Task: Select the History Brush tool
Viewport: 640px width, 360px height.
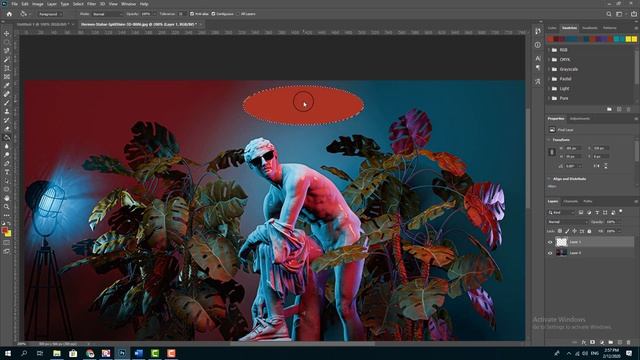Action: click(x=7, y=120)
